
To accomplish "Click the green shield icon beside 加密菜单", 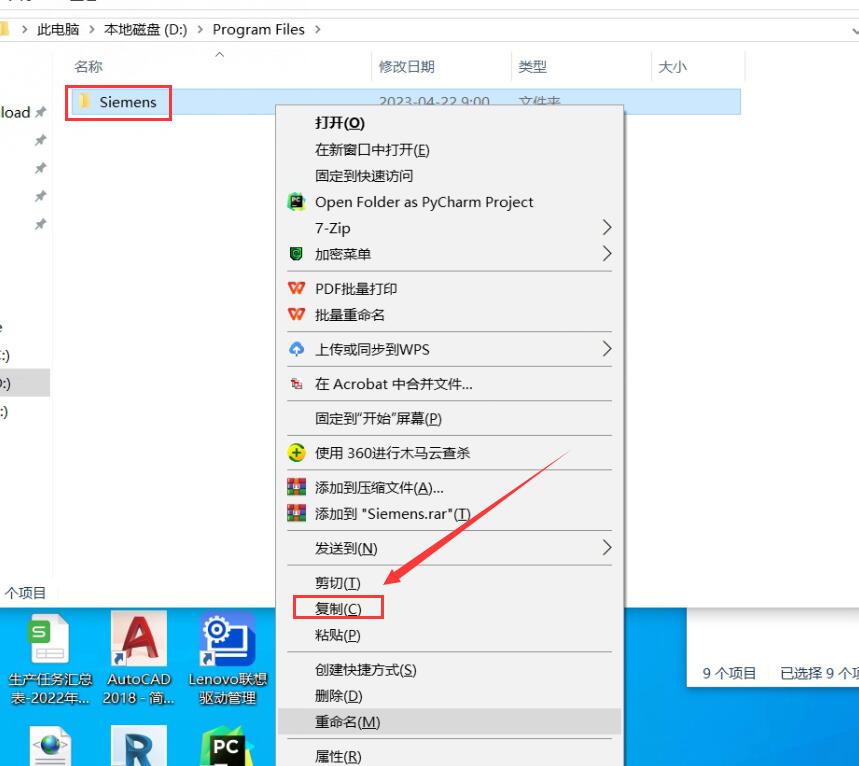I will tap(296, 254).
